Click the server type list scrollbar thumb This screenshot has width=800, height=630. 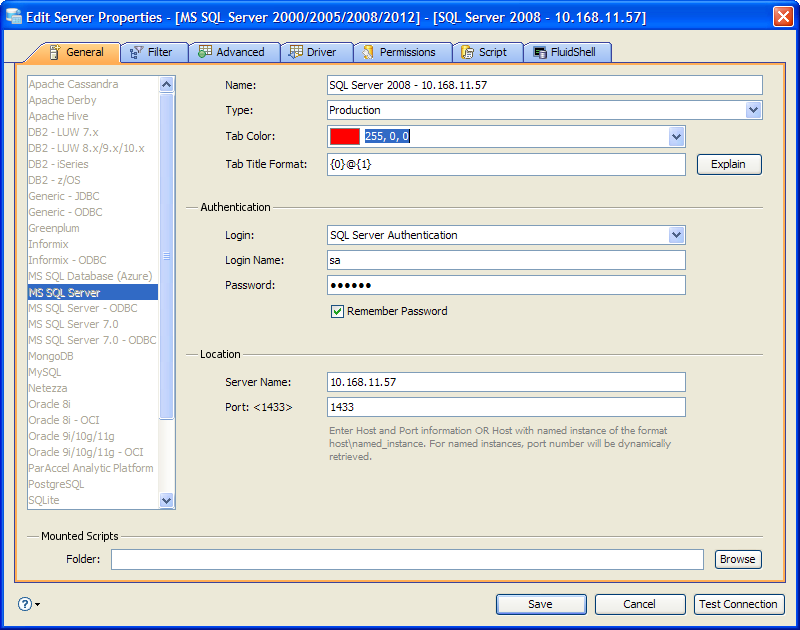click(166, 256)
